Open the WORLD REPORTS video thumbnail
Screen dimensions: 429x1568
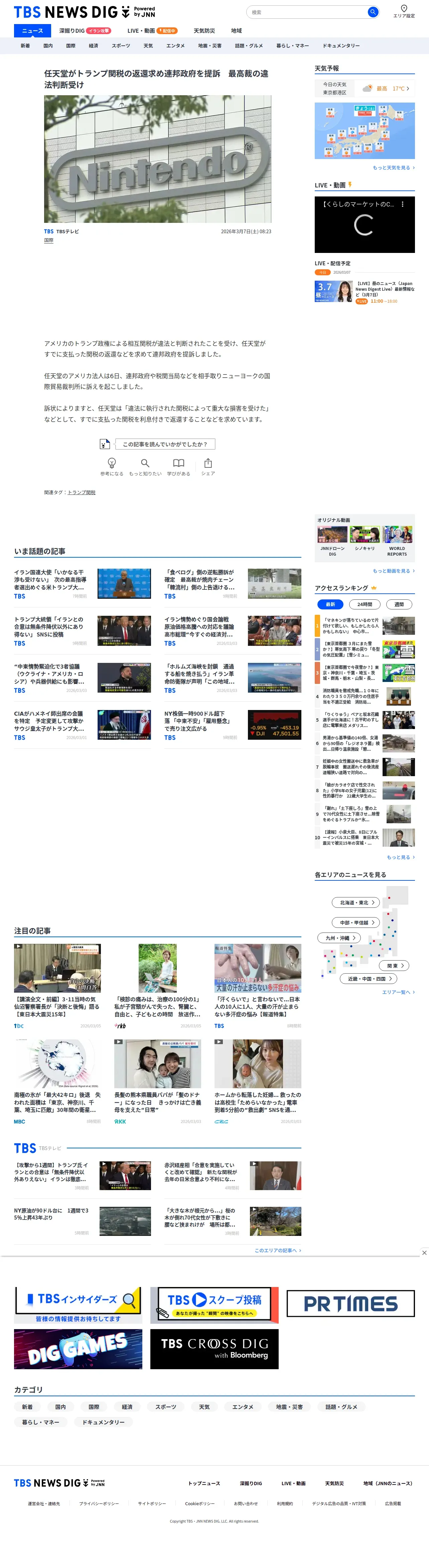click(397, 535)
